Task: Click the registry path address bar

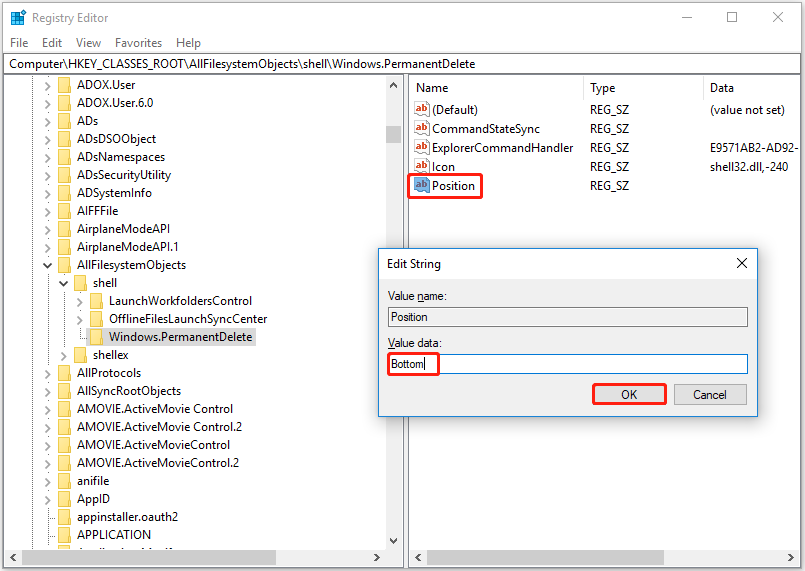Action: 402,64
